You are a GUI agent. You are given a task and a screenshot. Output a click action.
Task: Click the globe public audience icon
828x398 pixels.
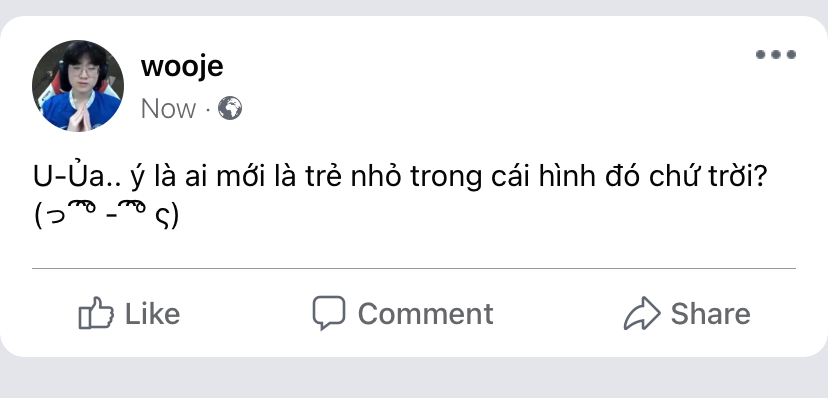[x=230, y=108]
